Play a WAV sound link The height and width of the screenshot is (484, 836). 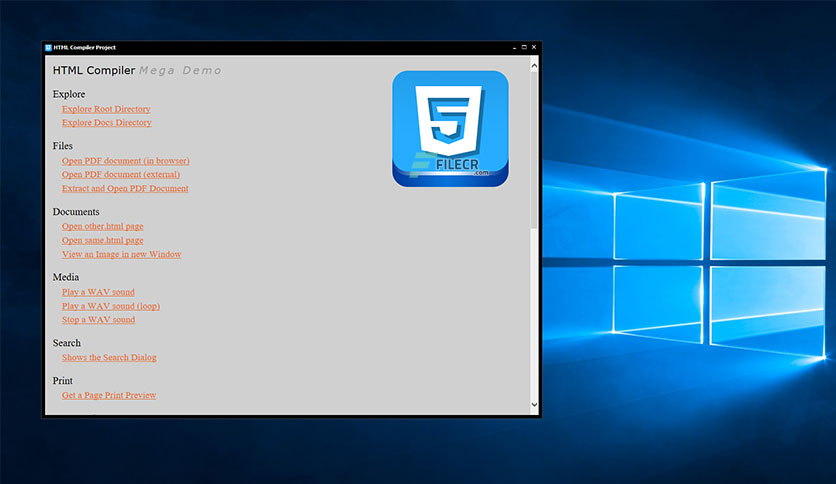[x=98, y=292]
